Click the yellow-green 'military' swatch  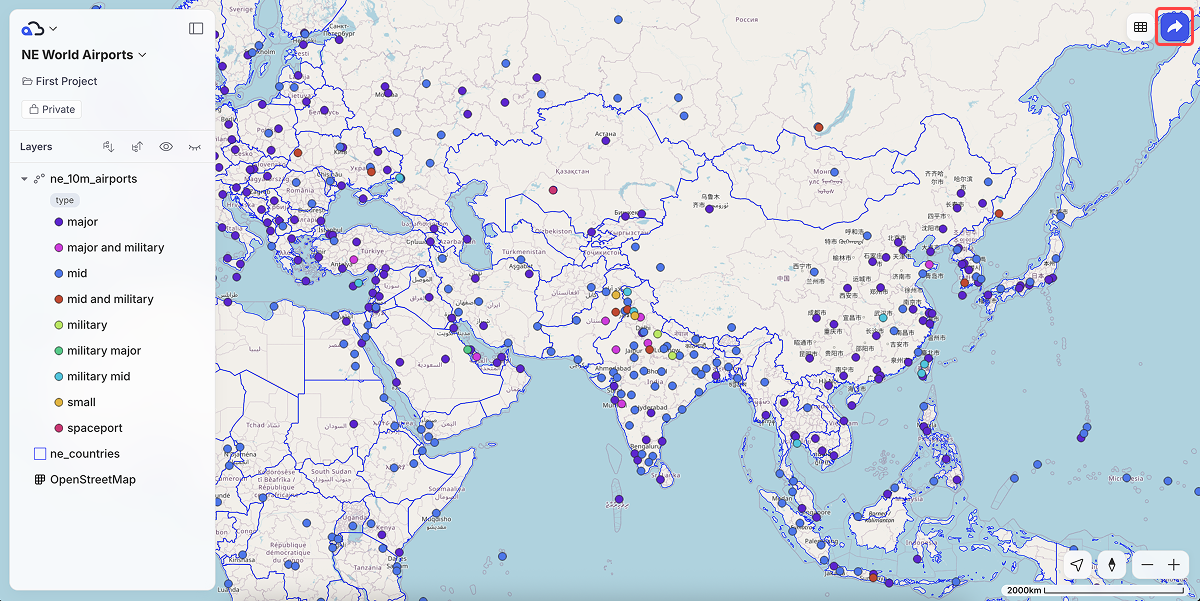point(59,325)
